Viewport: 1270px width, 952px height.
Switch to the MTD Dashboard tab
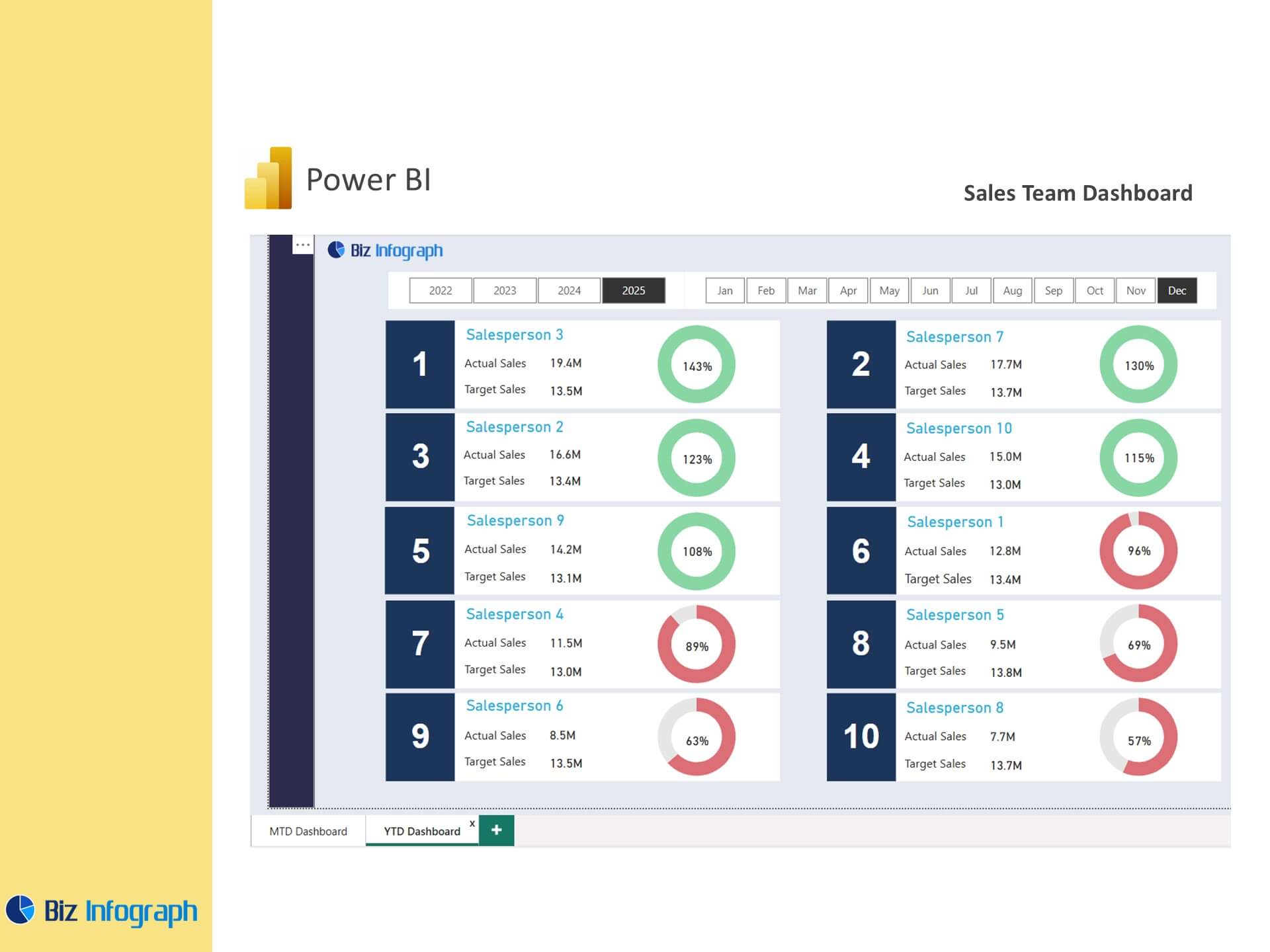tap(308, 831)
